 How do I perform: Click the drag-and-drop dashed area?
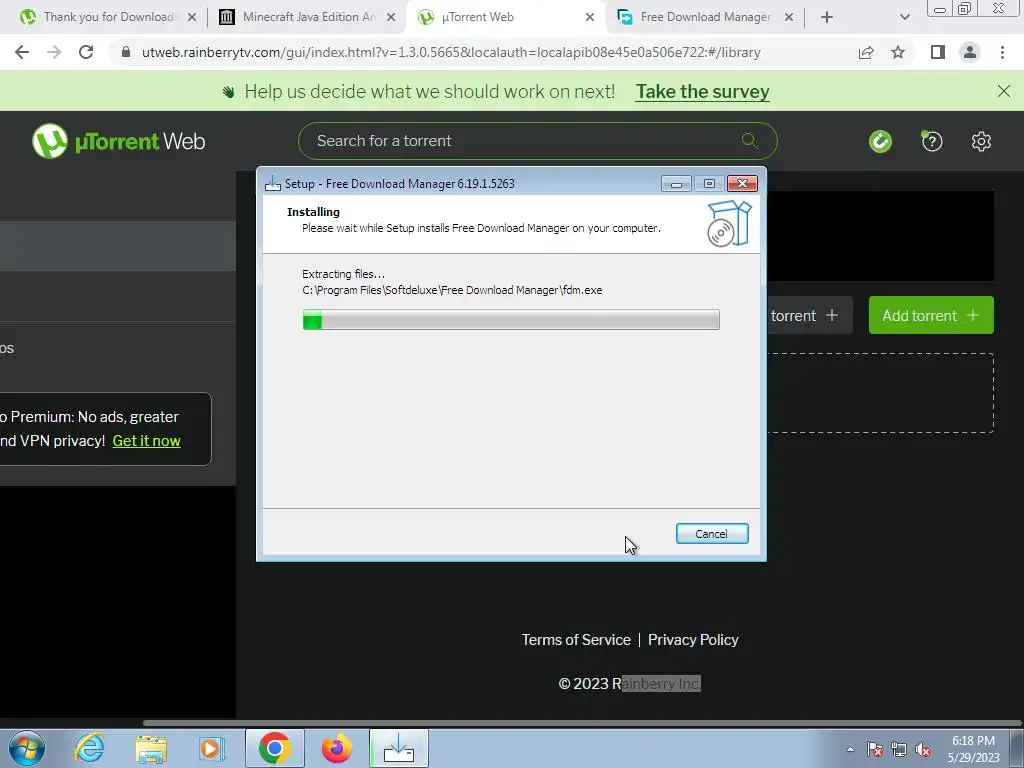(x=880, y=393)
